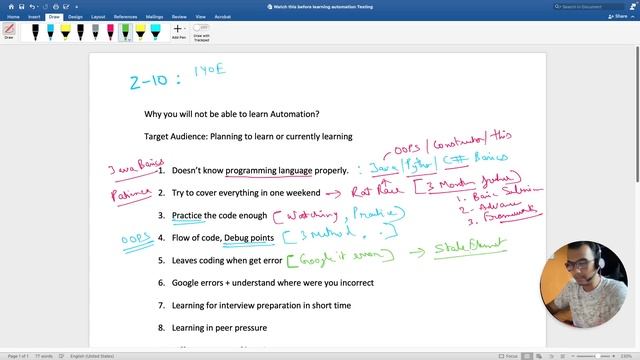Open the Undo history dropdown arrow

[x=38, y=7]
